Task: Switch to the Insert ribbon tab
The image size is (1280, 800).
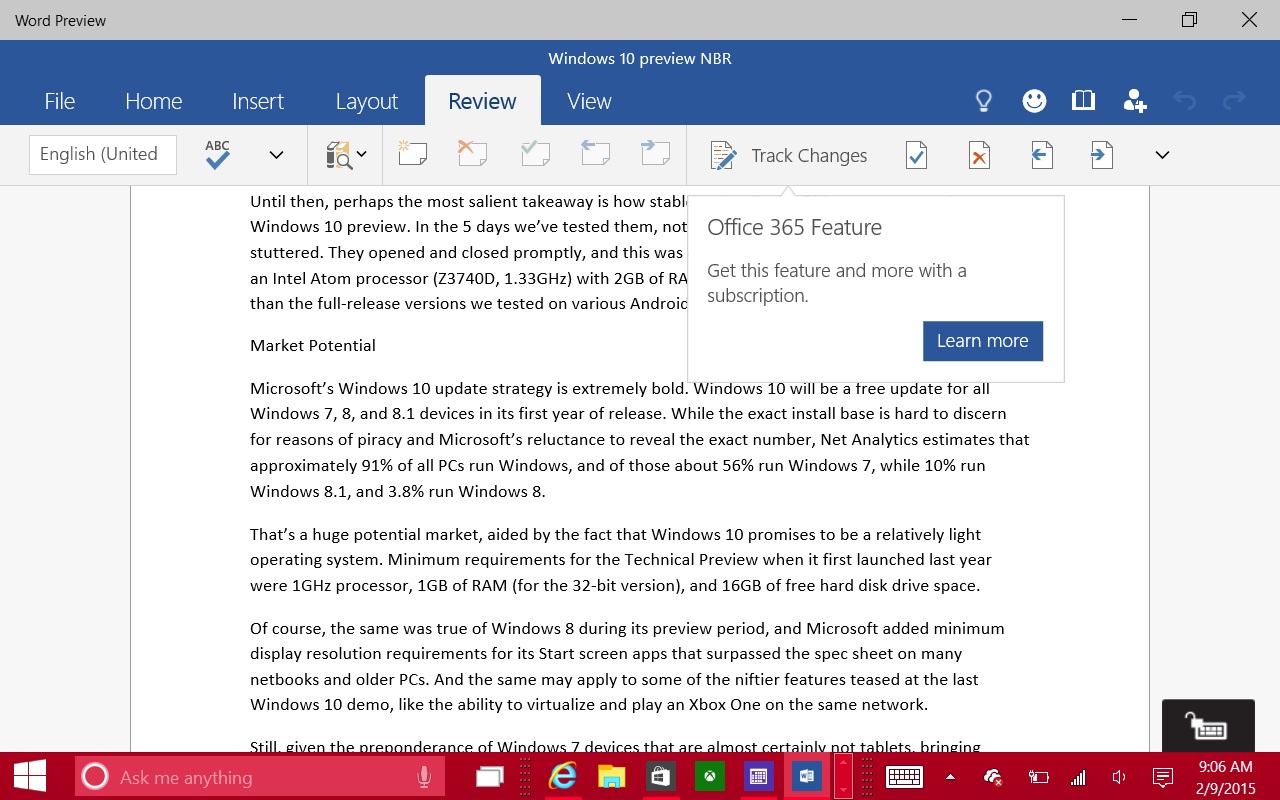Action: pos(258,100)
